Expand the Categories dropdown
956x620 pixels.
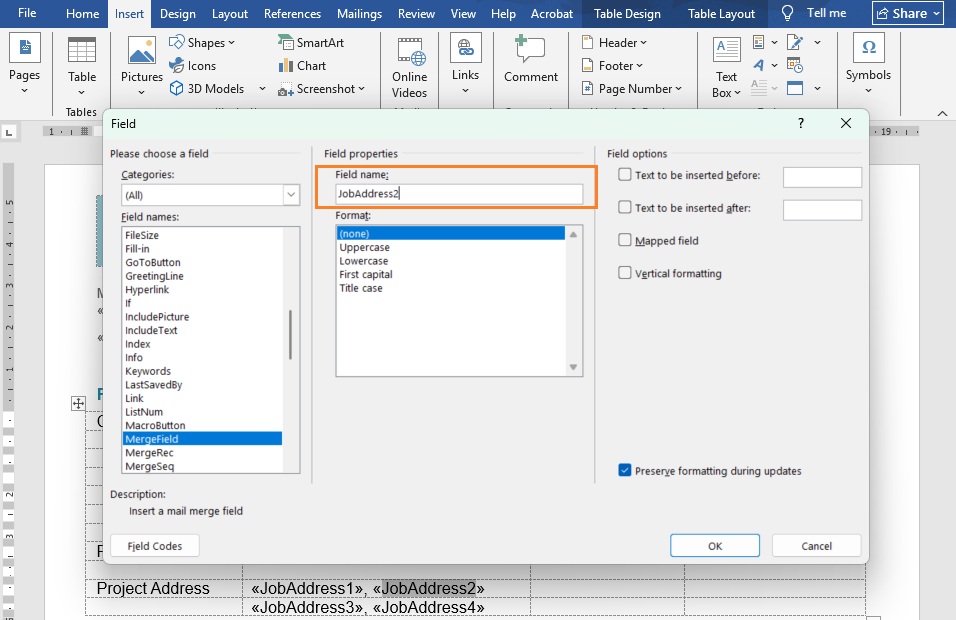(291, 195)
